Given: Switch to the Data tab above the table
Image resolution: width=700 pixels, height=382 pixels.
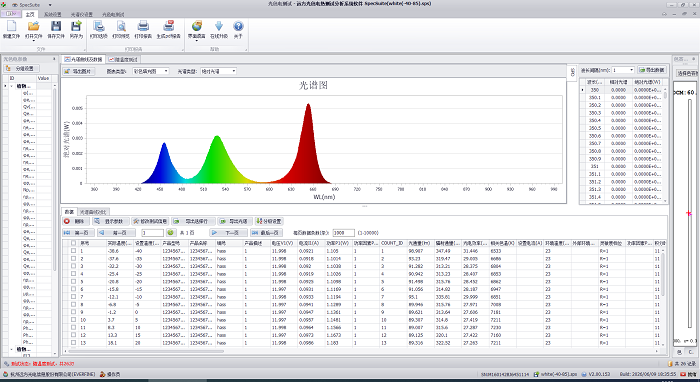Looking at the screenshot, I should 69,212.
